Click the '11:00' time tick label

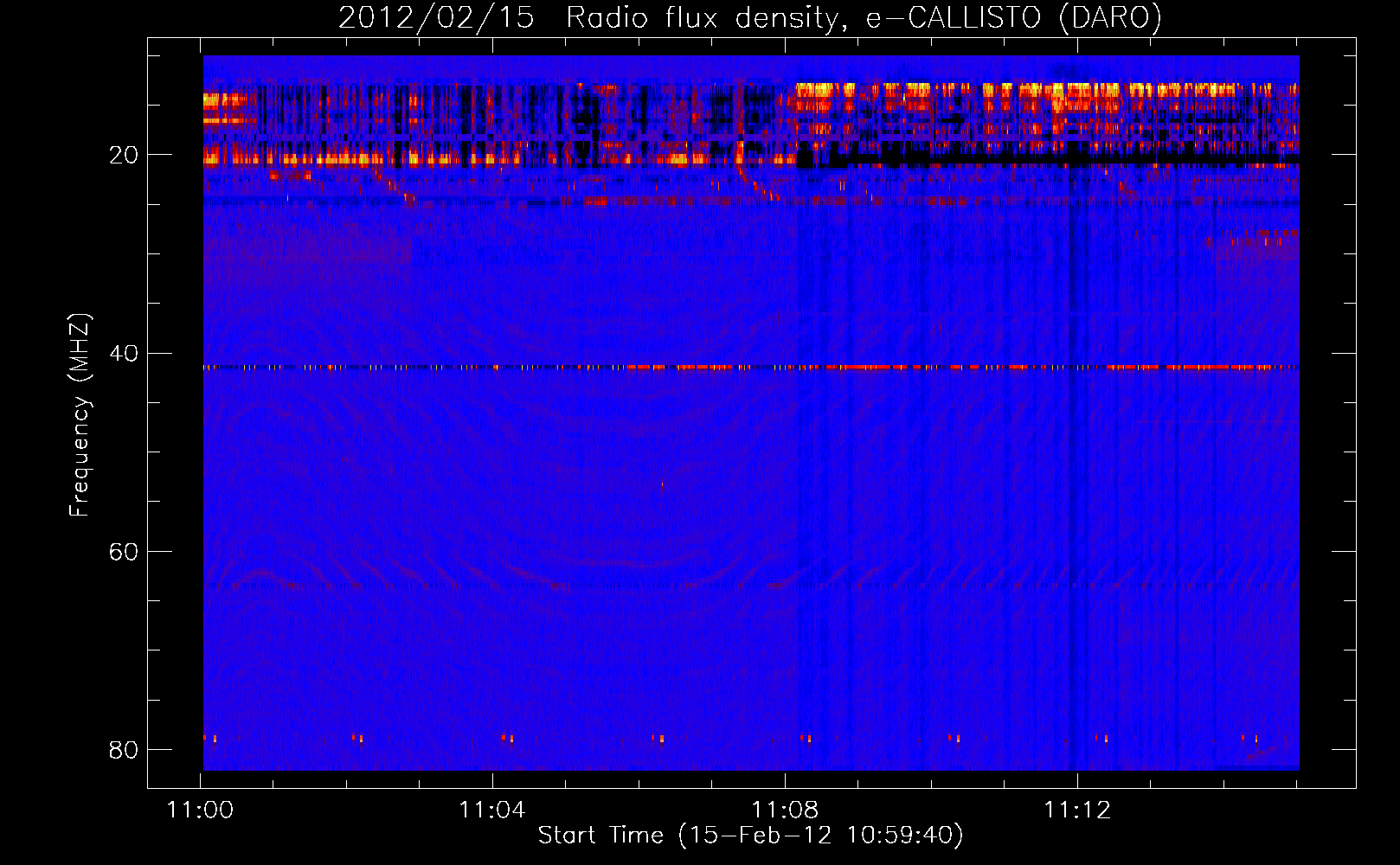click(200, 810)
